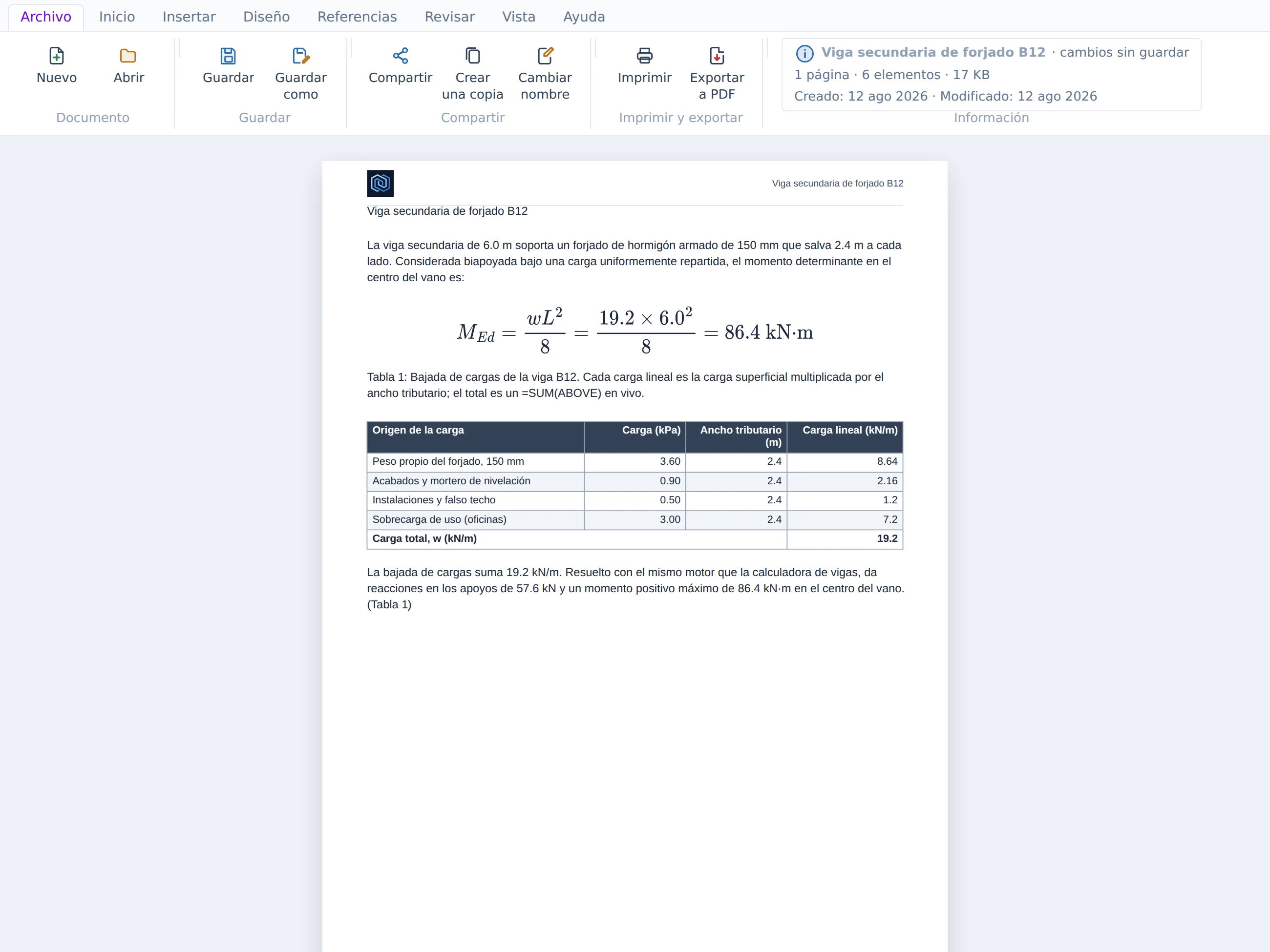Rename the file with the Cambiar nombre icon

point(545,56)
